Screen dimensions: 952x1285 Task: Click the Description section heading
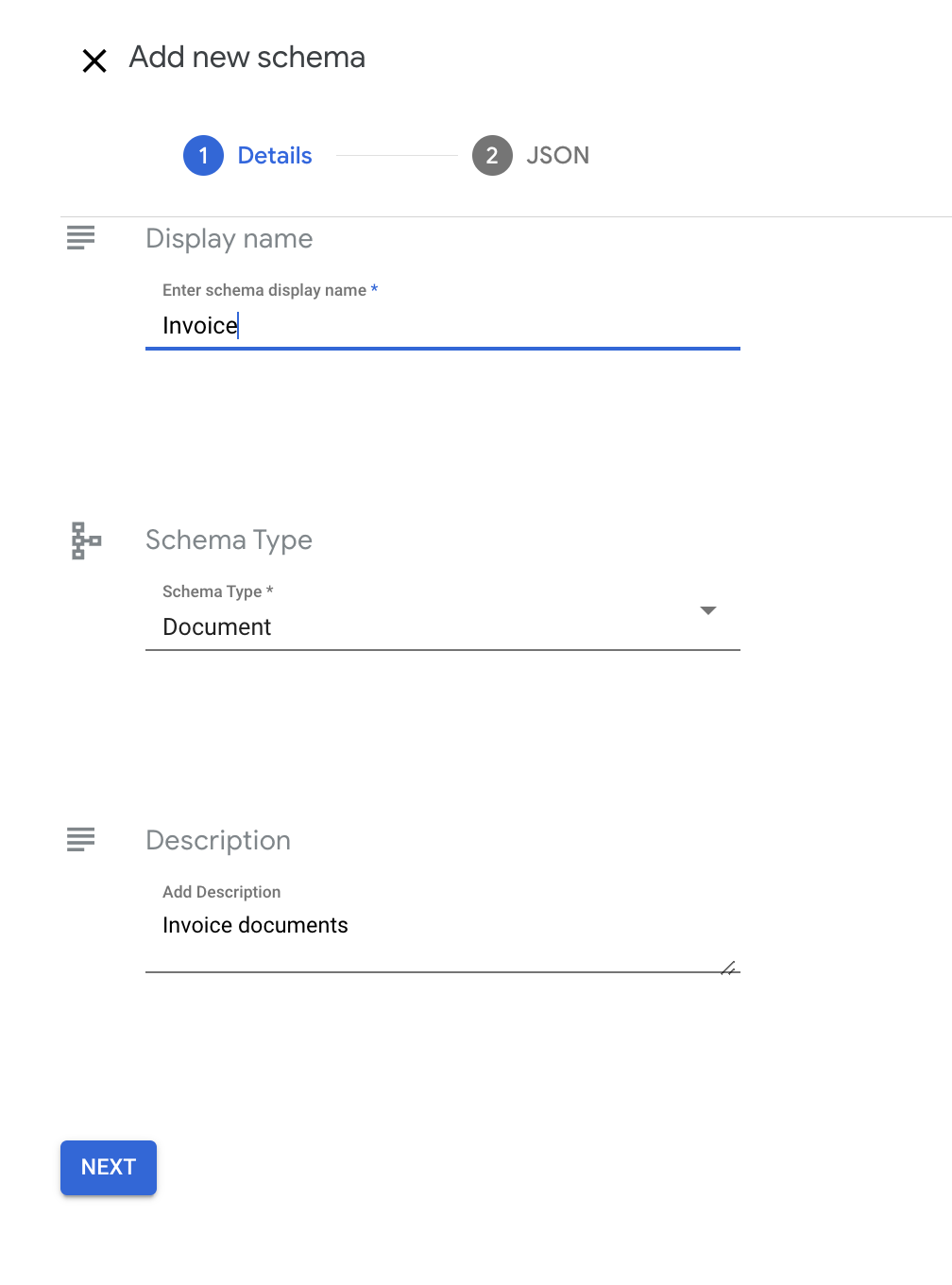coord(218,841)
